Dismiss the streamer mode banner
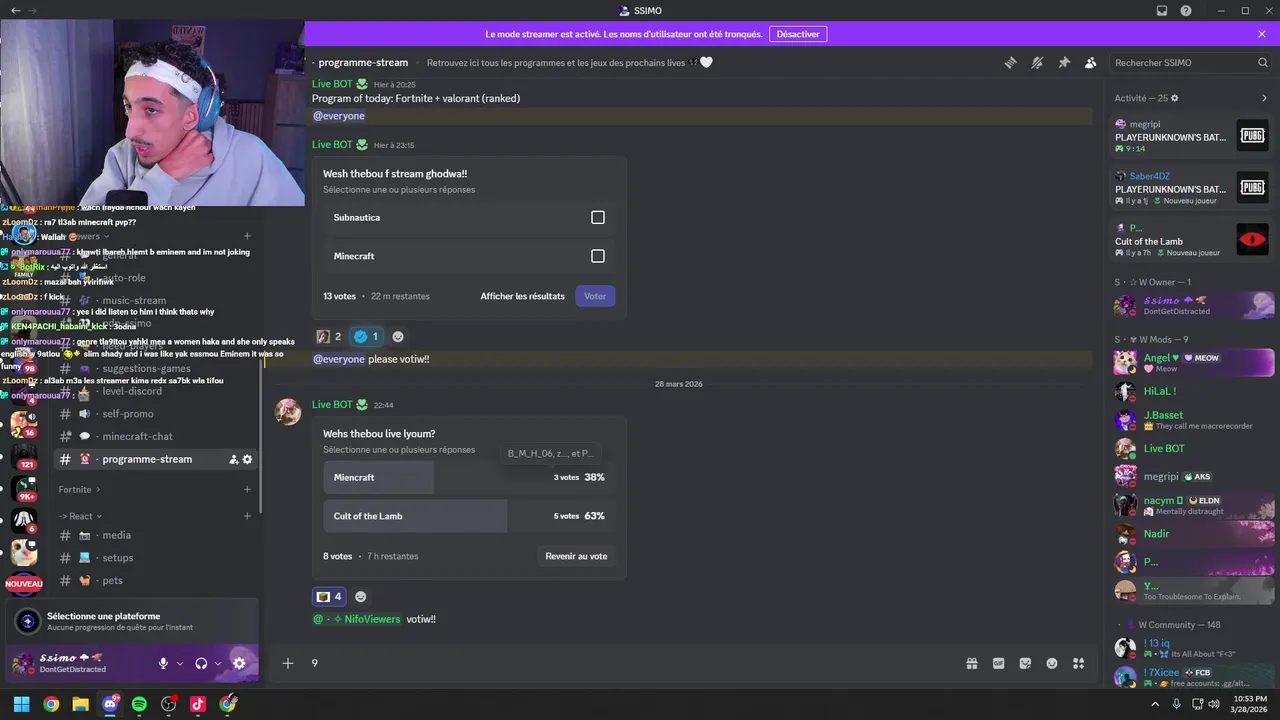 pos(1262,34)
